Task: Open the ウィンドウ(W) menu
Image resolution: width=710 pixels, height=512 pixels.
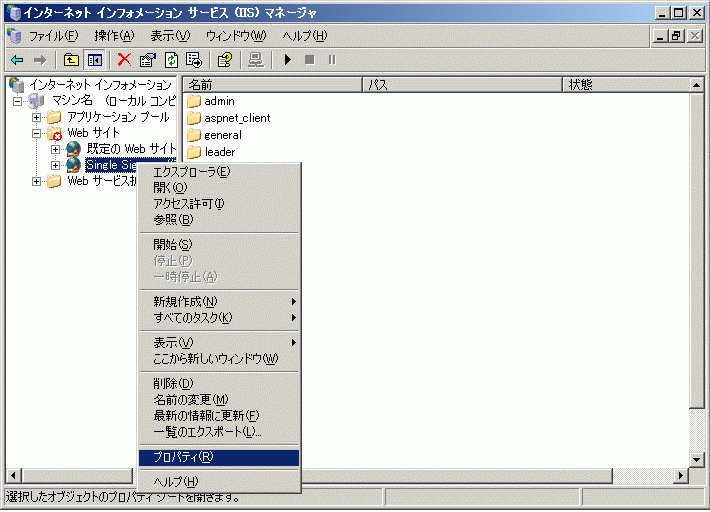Action: [236, 36]
